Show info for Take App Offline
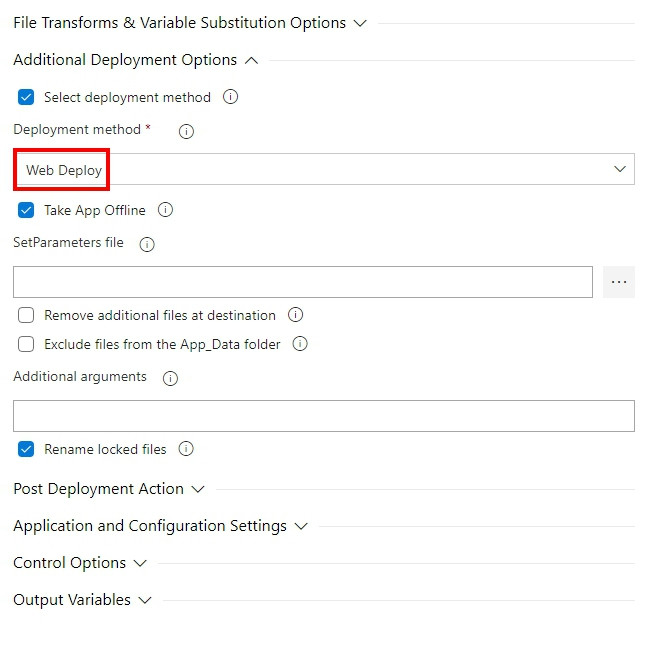This screenshot has height=645, width=649. pyautogui.click(x=165, y=210)
